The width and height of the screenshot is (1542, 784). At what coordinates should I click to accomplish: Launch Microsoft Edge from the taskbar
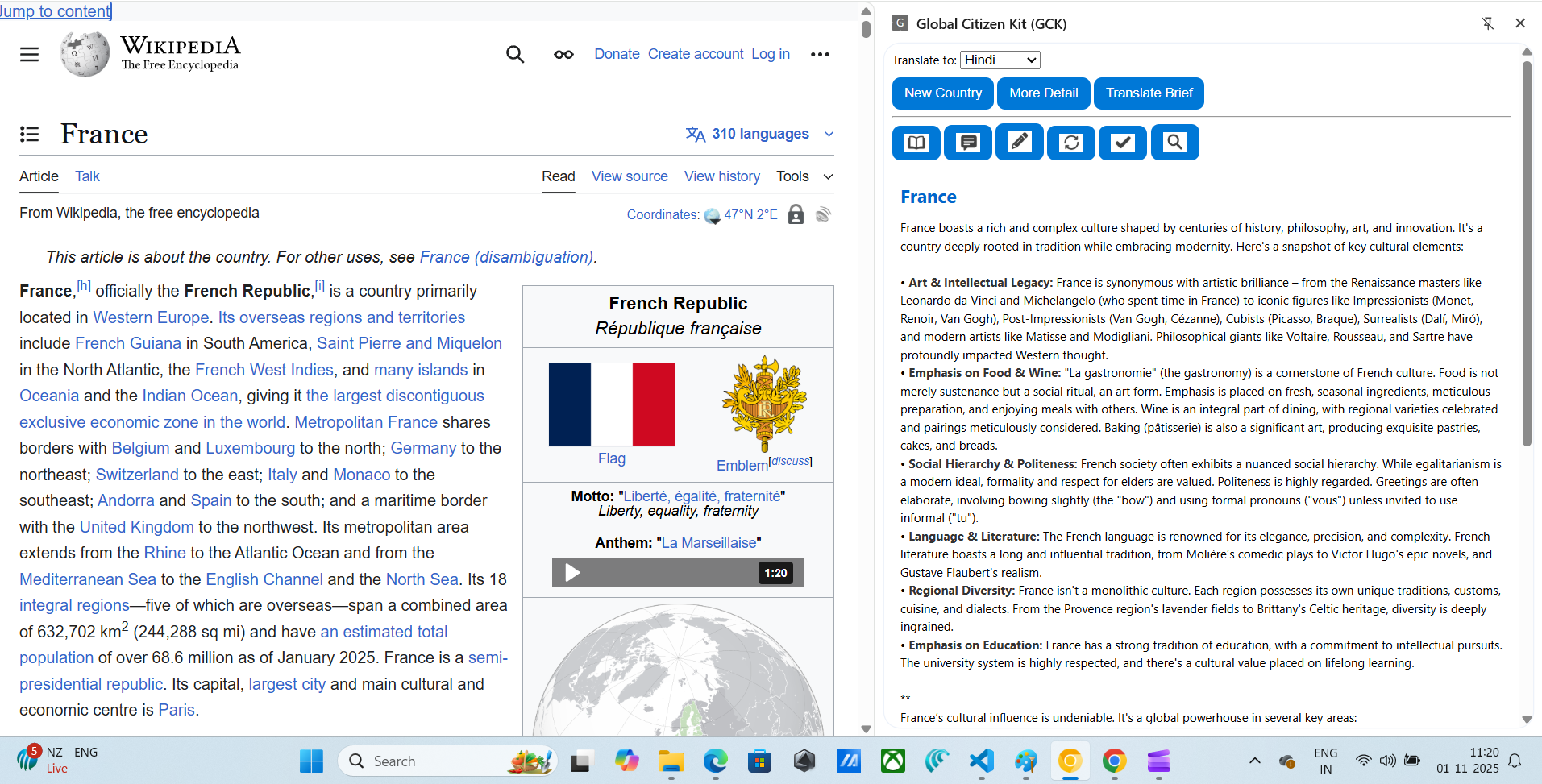715,761
